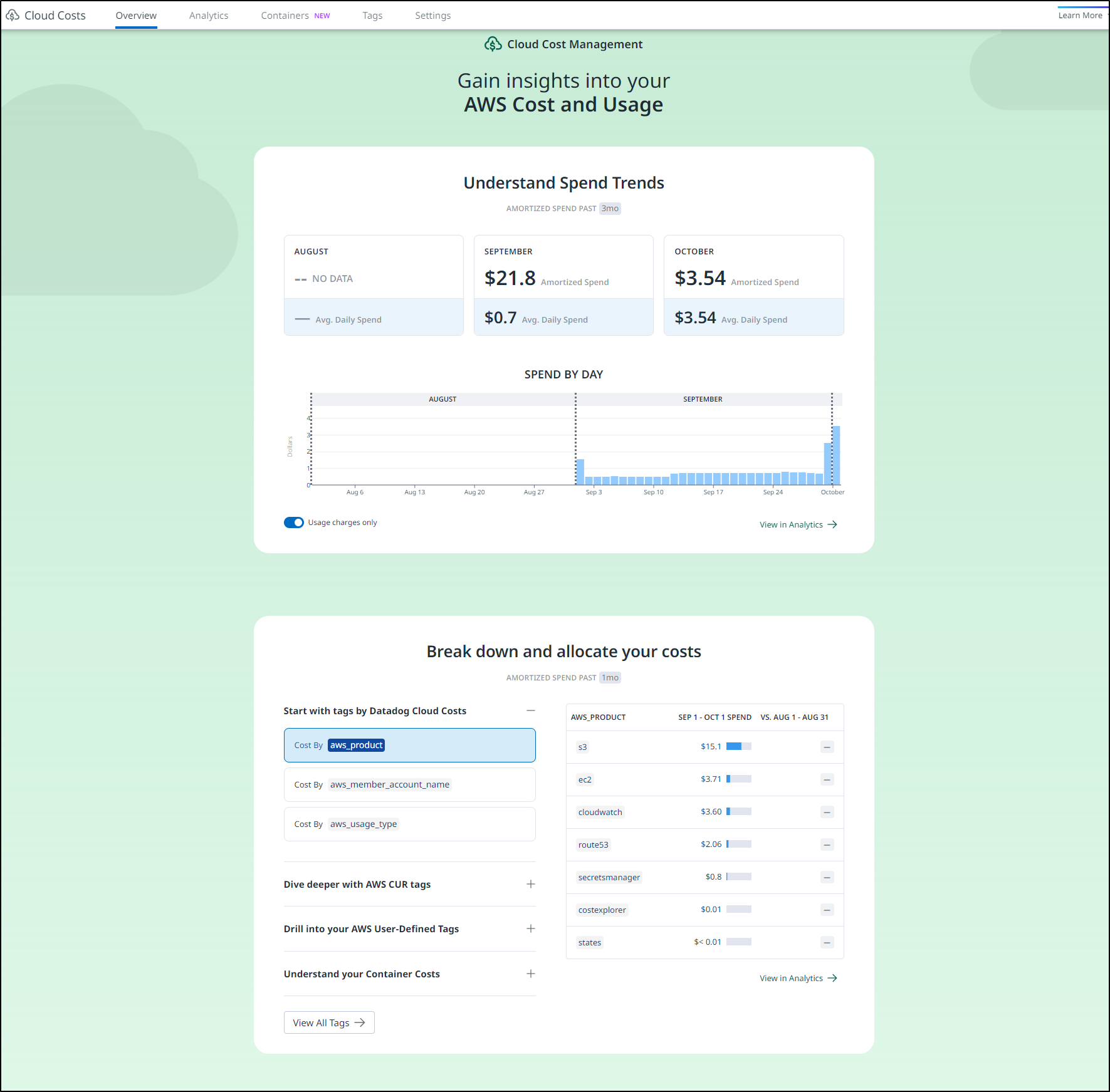Collapse Start with tags by Datadog section
The width and height of the screenshot is (1110, 1092).
point(531,711)
